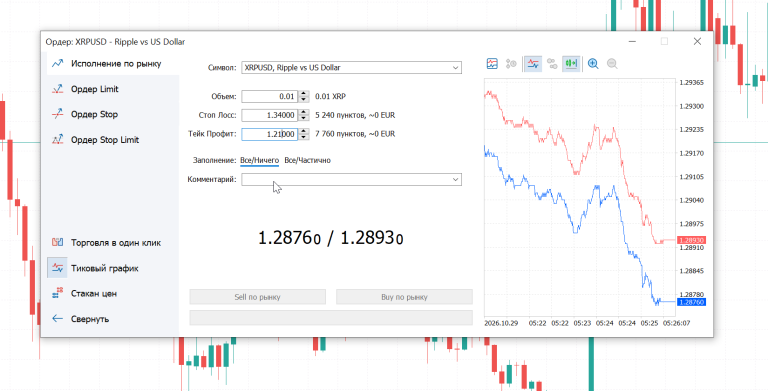The width and height of the screenshot is (768, 391).
Task: Open the Комментарий dropdown arrow
Action: pyautogui.click(x=456, y=180)
